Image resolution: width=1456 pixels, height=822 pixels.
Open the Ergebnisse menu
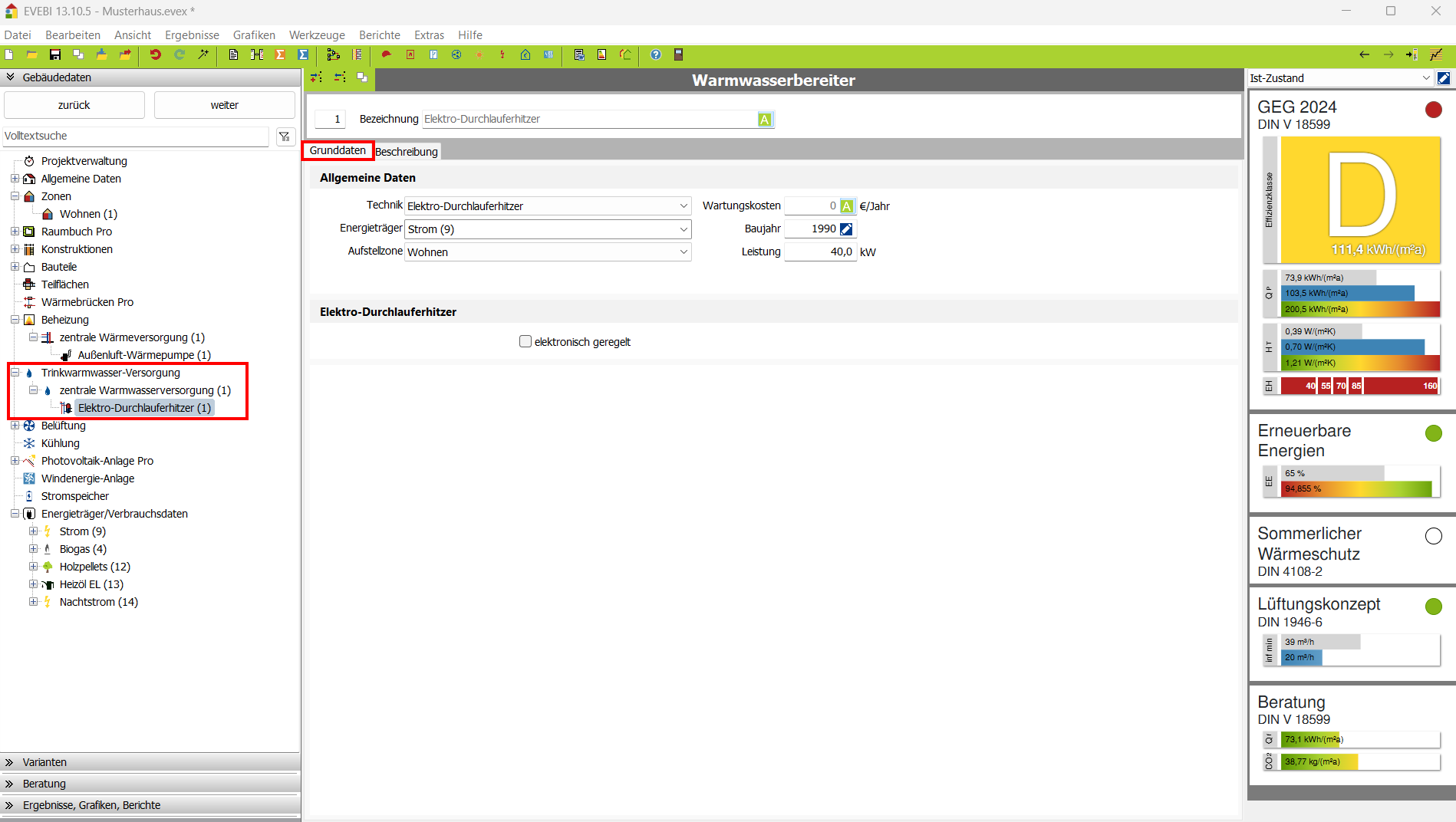point(192,35)
